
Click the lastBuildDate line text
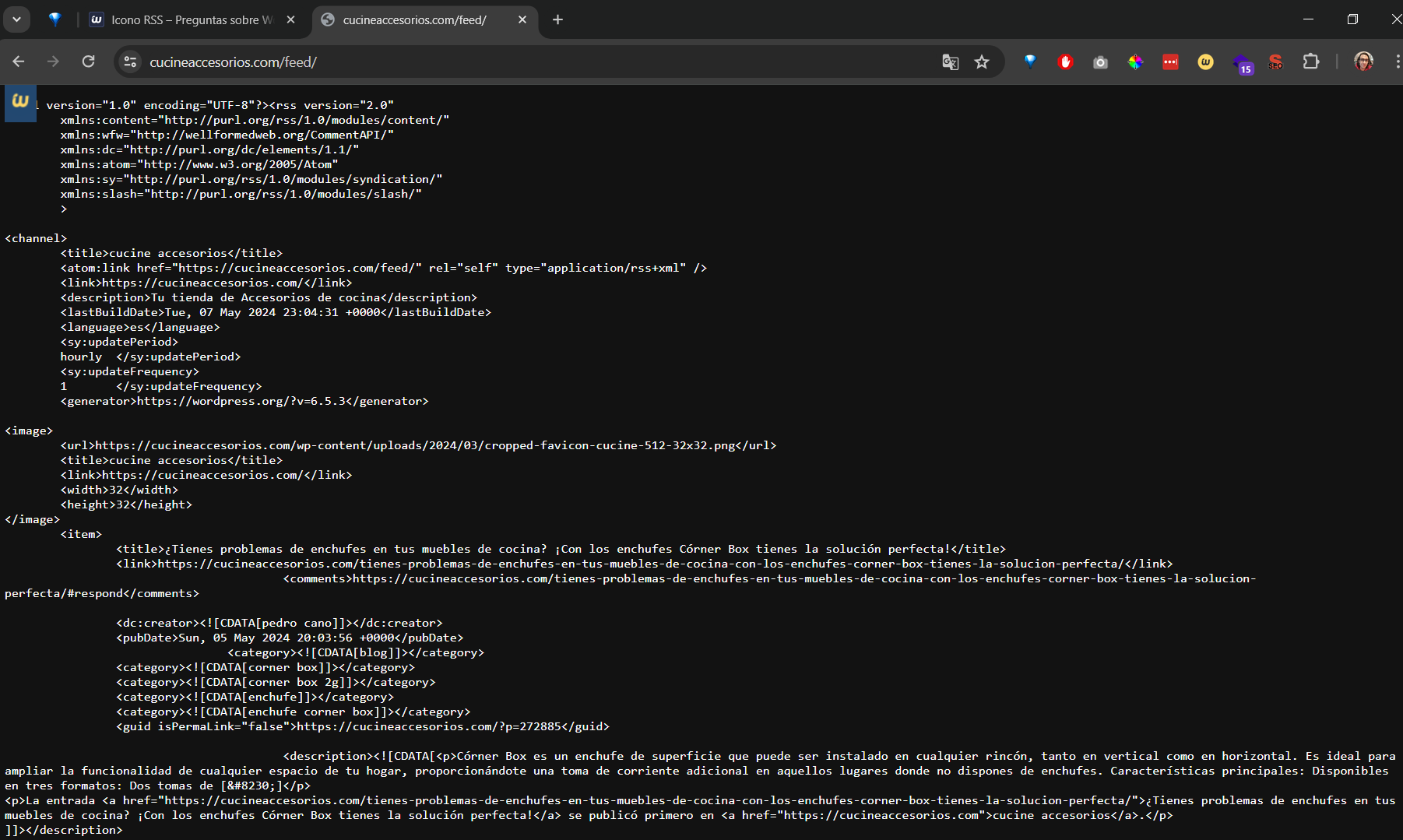tap(276, 312)
